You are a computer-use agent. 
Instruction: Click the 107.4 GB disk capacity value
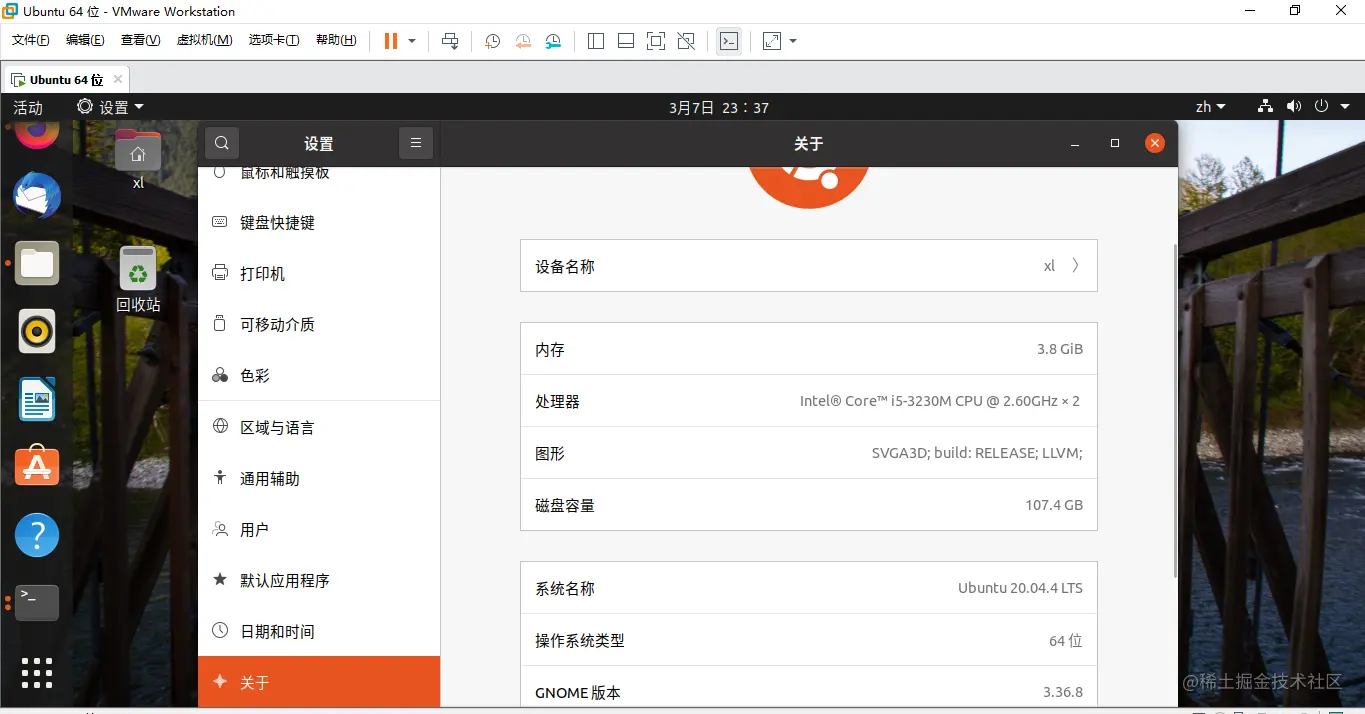[1054, 505]
